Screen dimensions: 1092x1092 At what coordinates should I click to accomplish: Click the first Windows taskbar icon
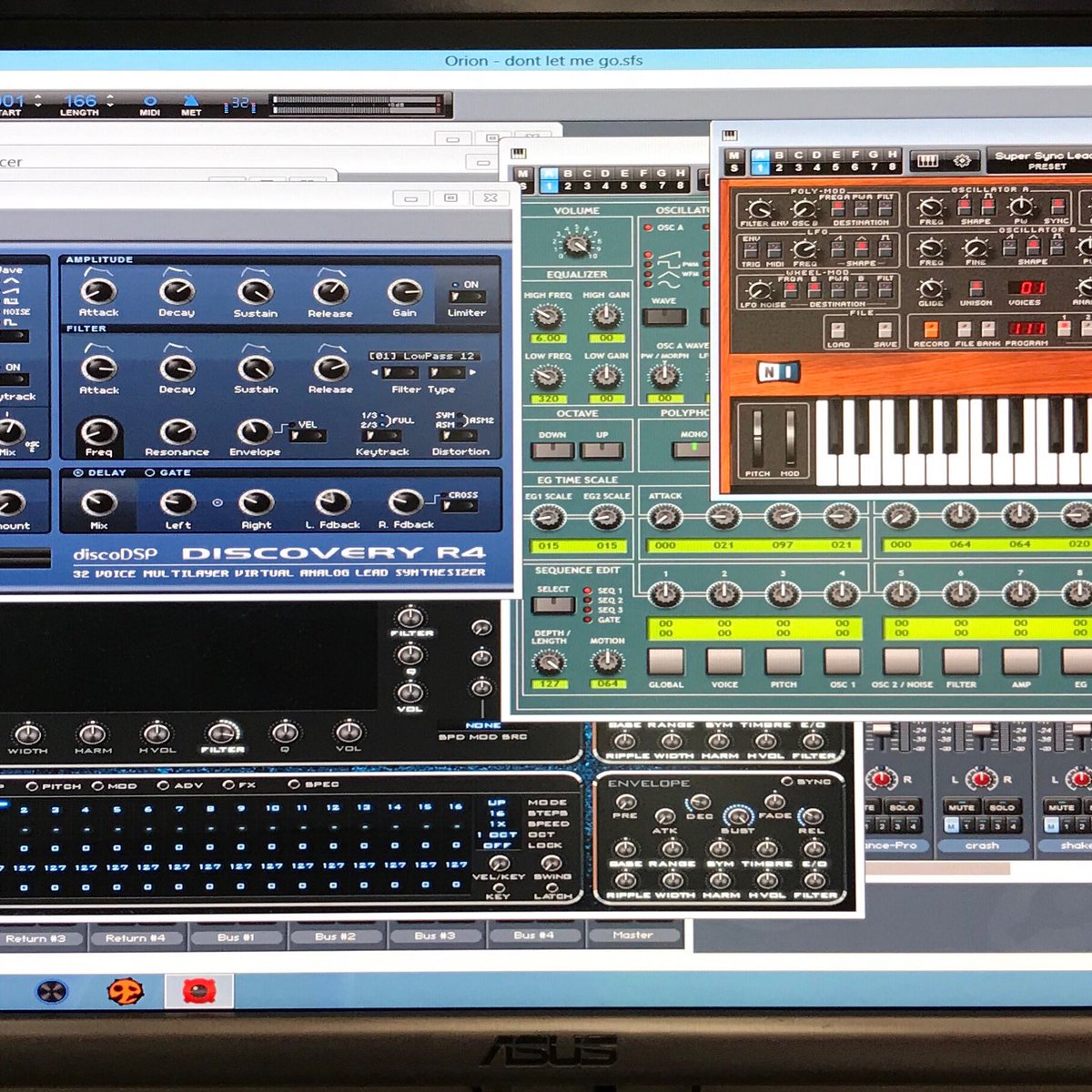click(52, 991)
